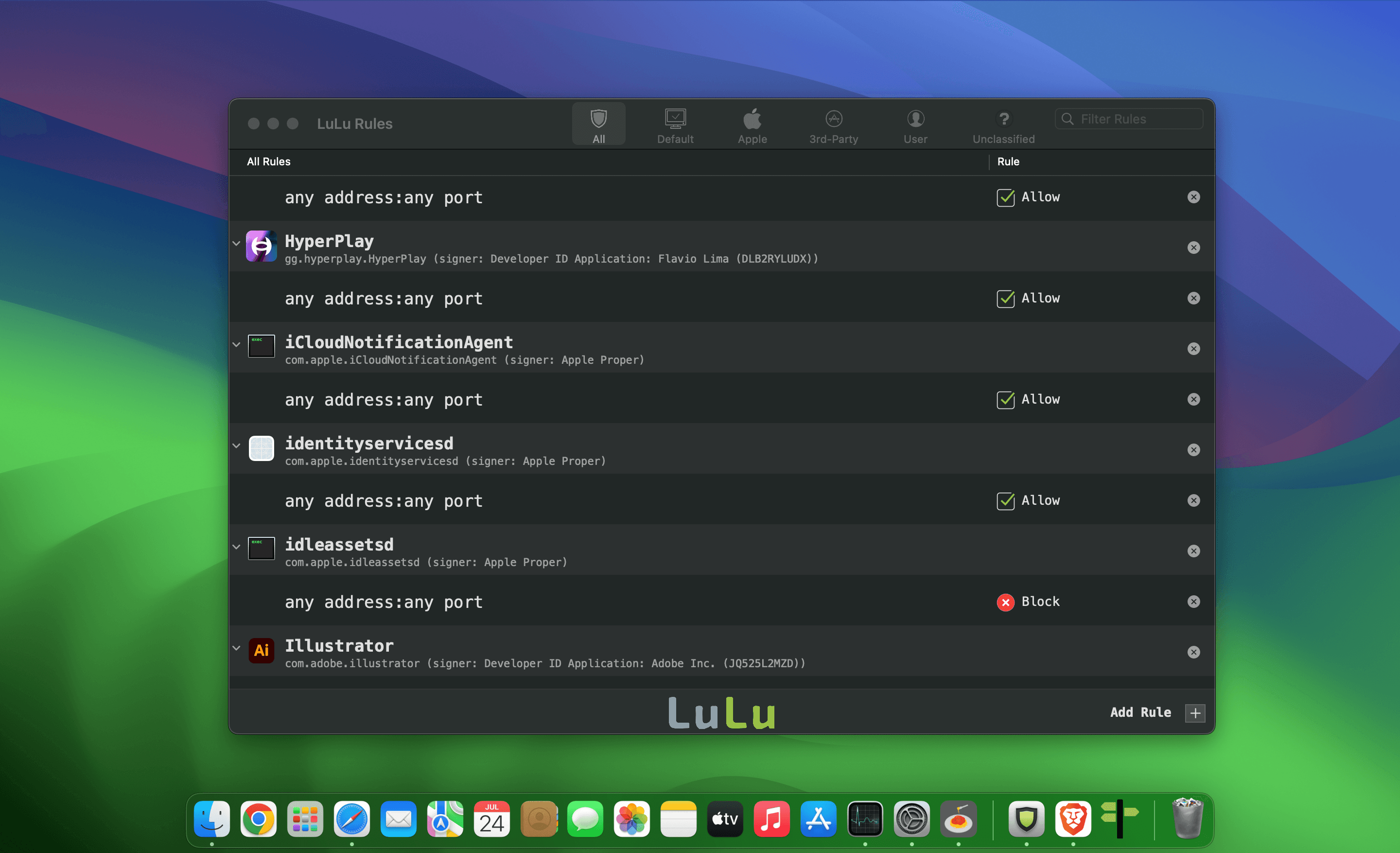The image size is (1400, 853).
Task: Remove identityservicesd's any address rule
Action: [1193, 500]
